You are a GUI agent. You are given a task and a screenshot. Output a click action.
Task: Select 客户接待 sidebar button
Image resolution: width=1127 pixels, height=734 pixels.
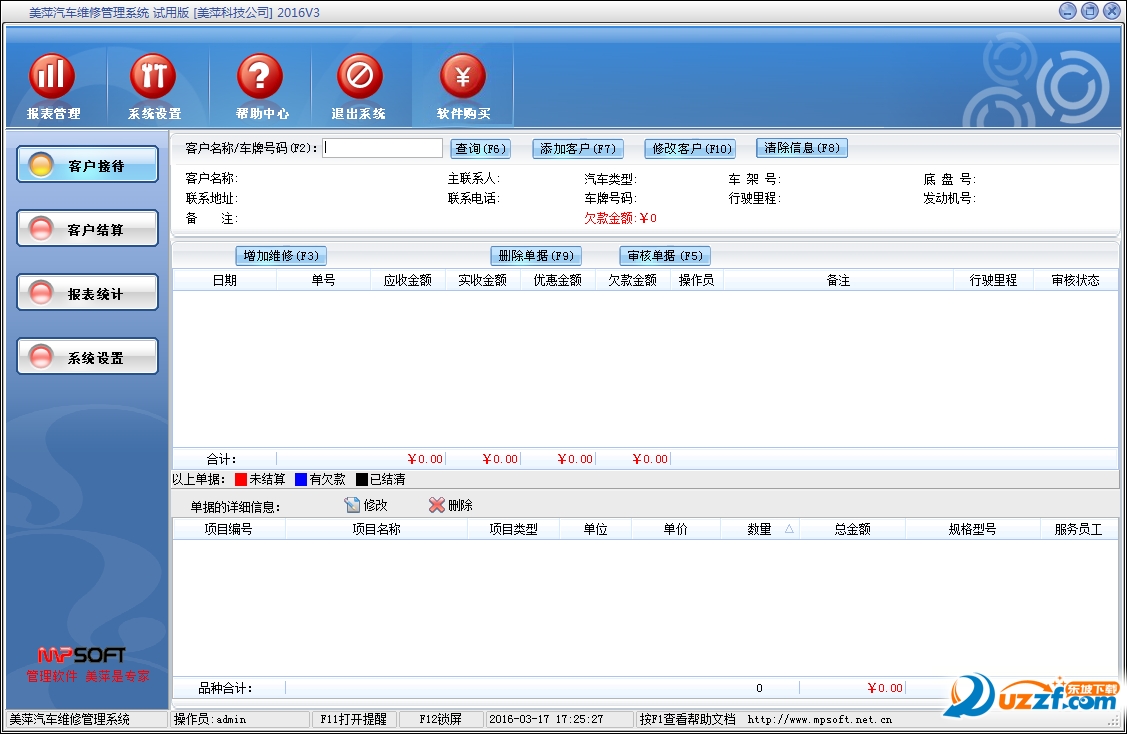pos(88,165)
